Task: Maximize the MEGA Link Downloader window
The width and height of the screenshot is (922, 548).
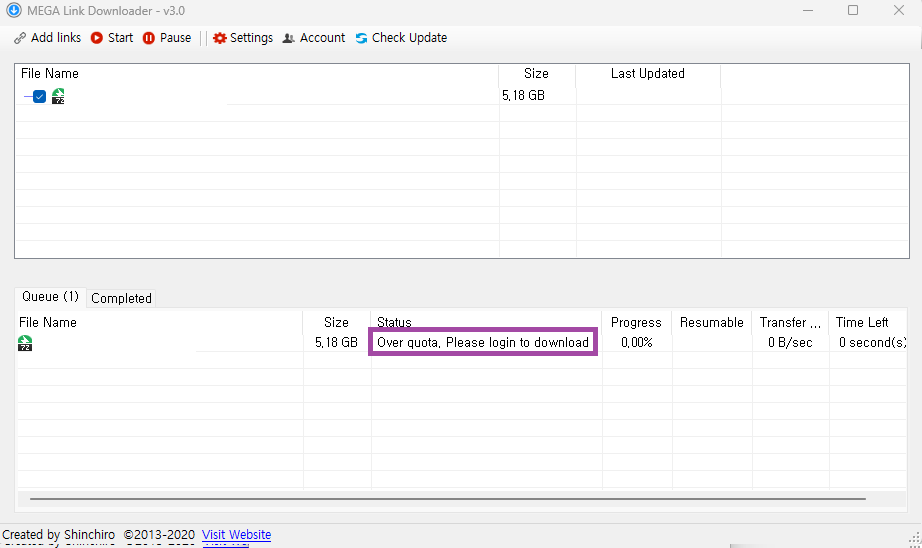Action: 853,11
